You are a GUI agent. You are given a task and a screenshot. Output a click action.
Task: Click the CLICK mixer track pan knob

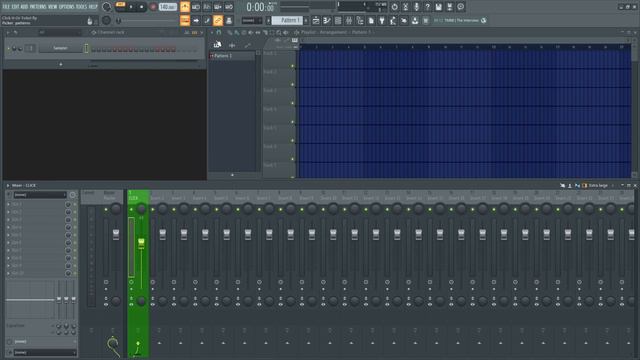[141, 209]
